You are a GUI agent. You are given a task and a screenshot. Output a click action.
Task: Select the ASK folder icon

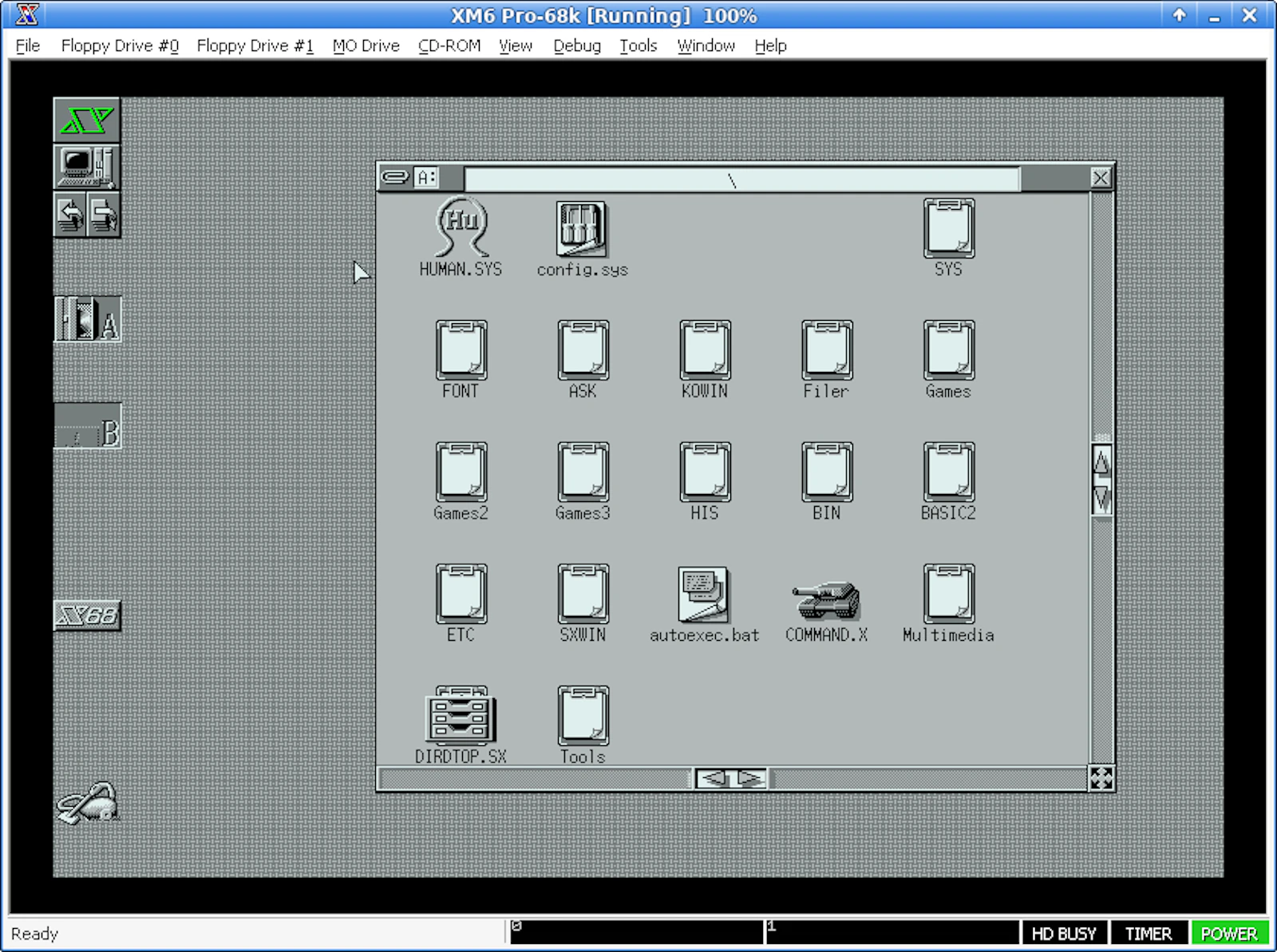[583, 350]
